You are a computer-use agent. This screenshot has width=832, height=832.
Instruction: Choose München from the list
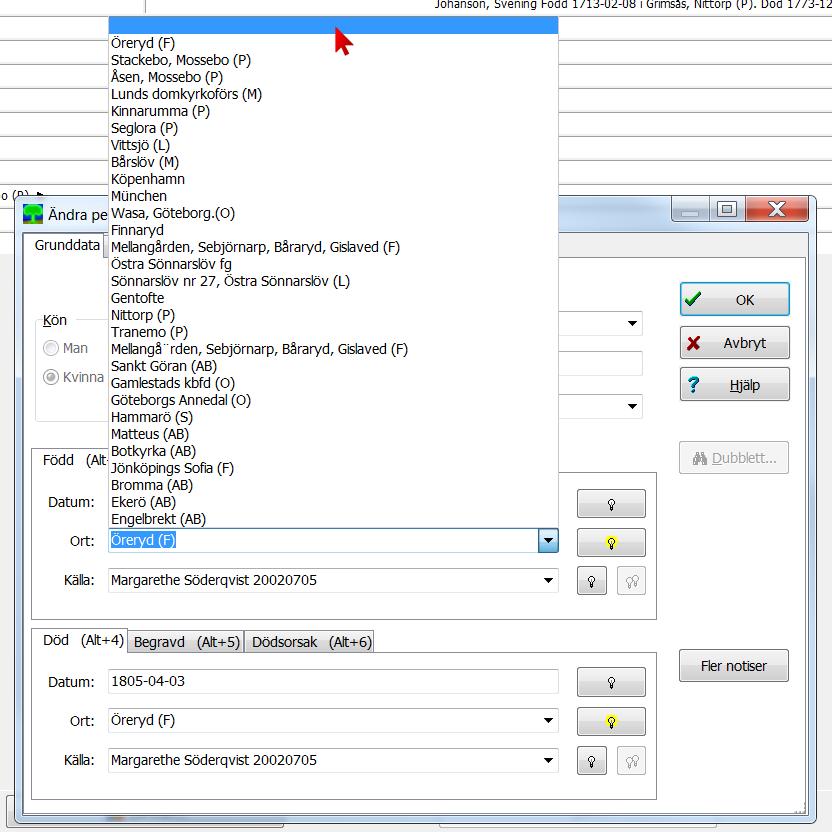tap(333, 196)
